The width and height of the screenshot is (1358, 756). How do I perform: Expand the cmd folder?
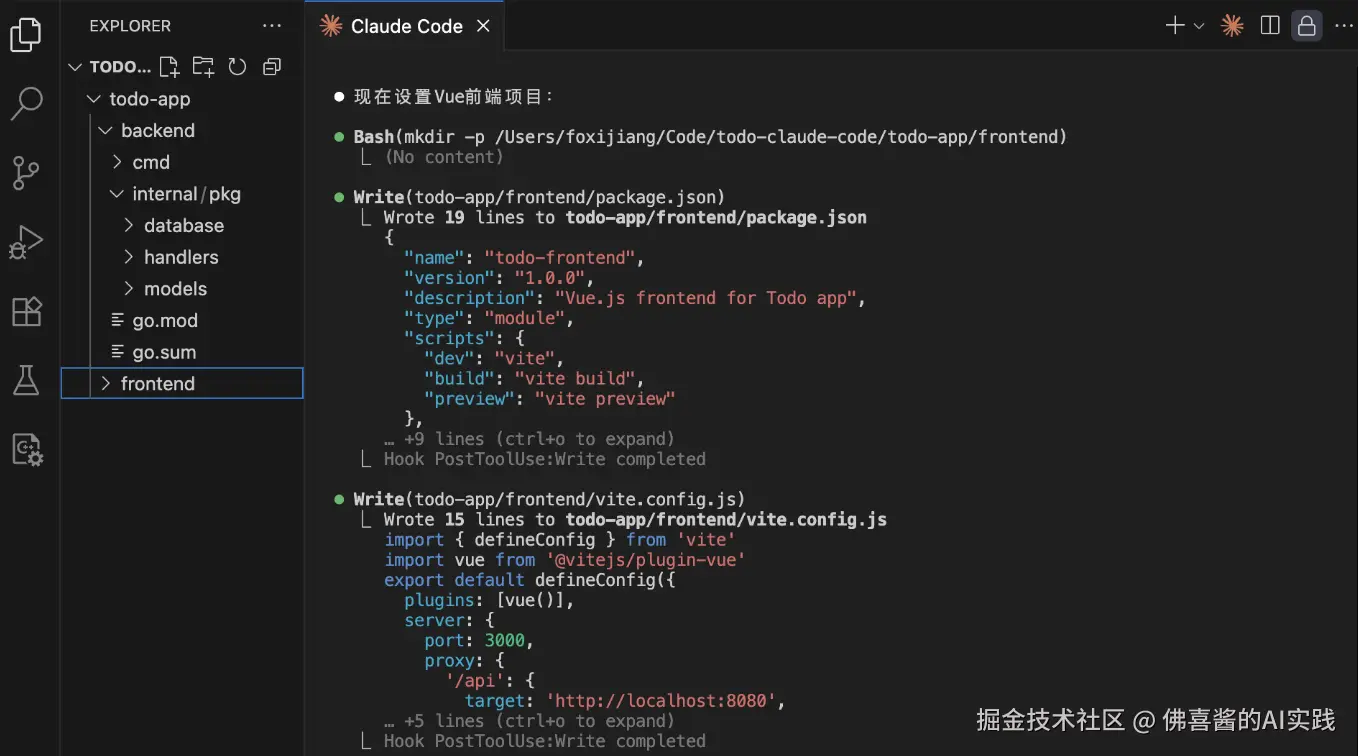coord(117,162)
